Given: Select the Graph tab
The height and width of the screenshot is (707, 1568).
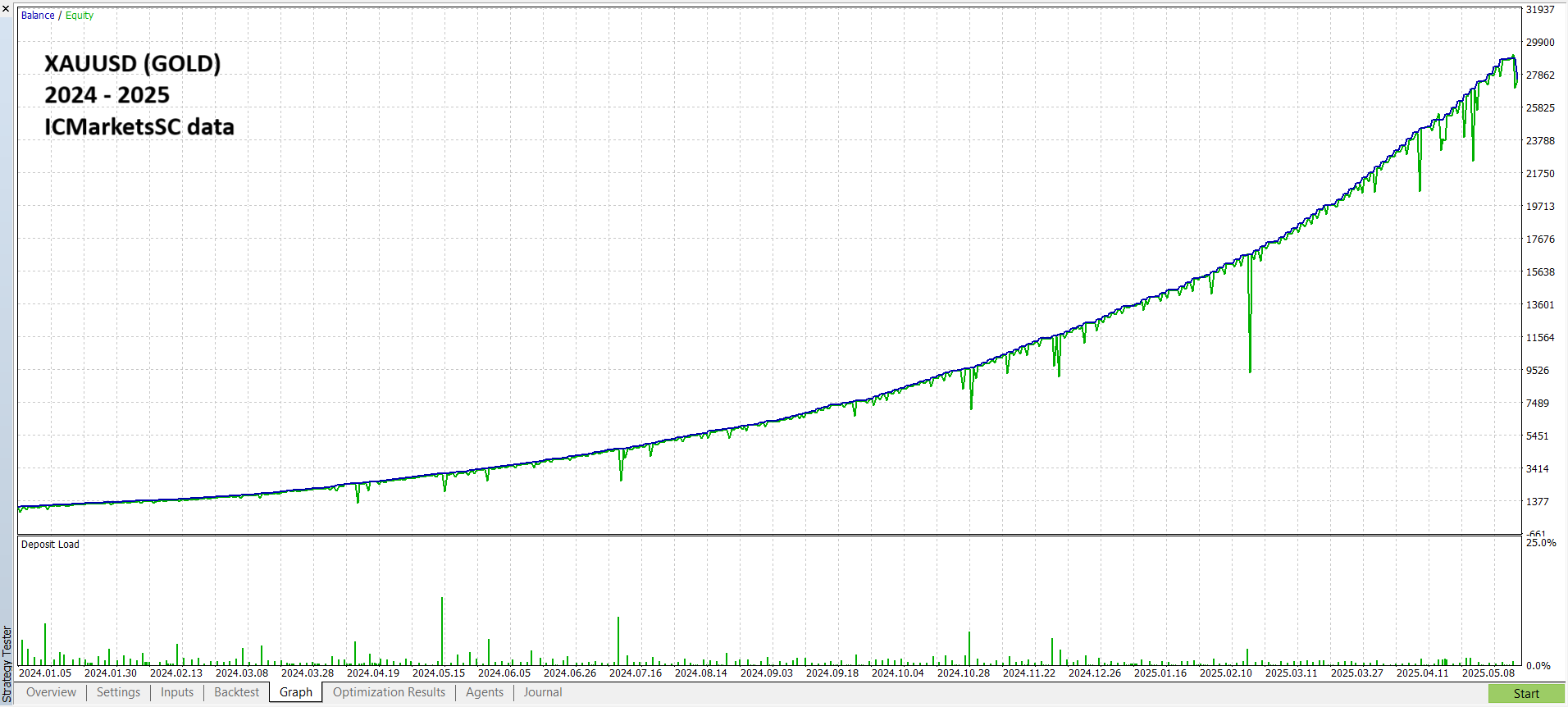Looking at the screenshot, I should (296, 692).
